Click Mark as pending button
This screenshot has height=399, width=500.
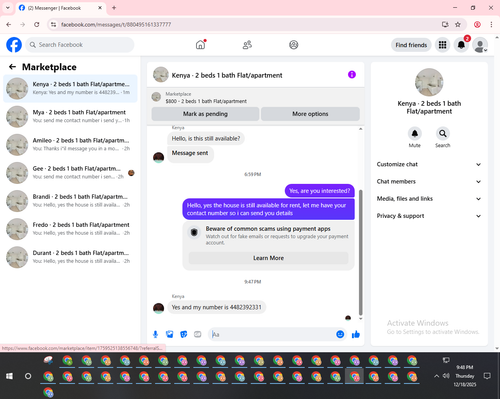point(205,114)
